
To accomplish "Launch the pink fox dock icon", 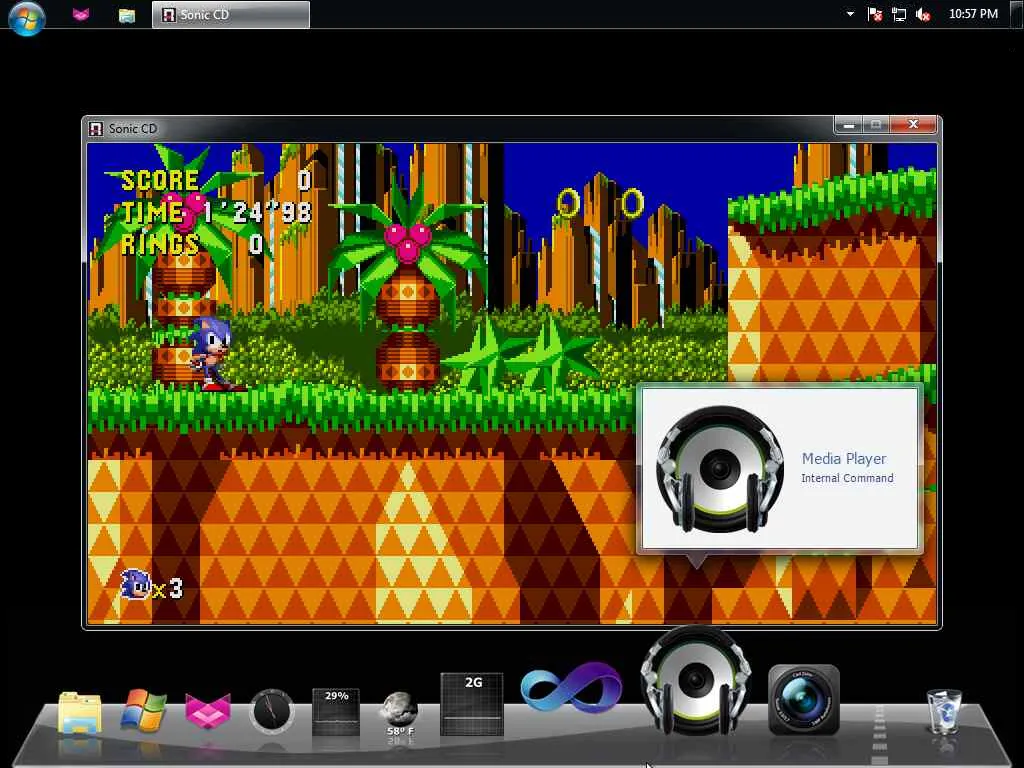I will 208,711.
